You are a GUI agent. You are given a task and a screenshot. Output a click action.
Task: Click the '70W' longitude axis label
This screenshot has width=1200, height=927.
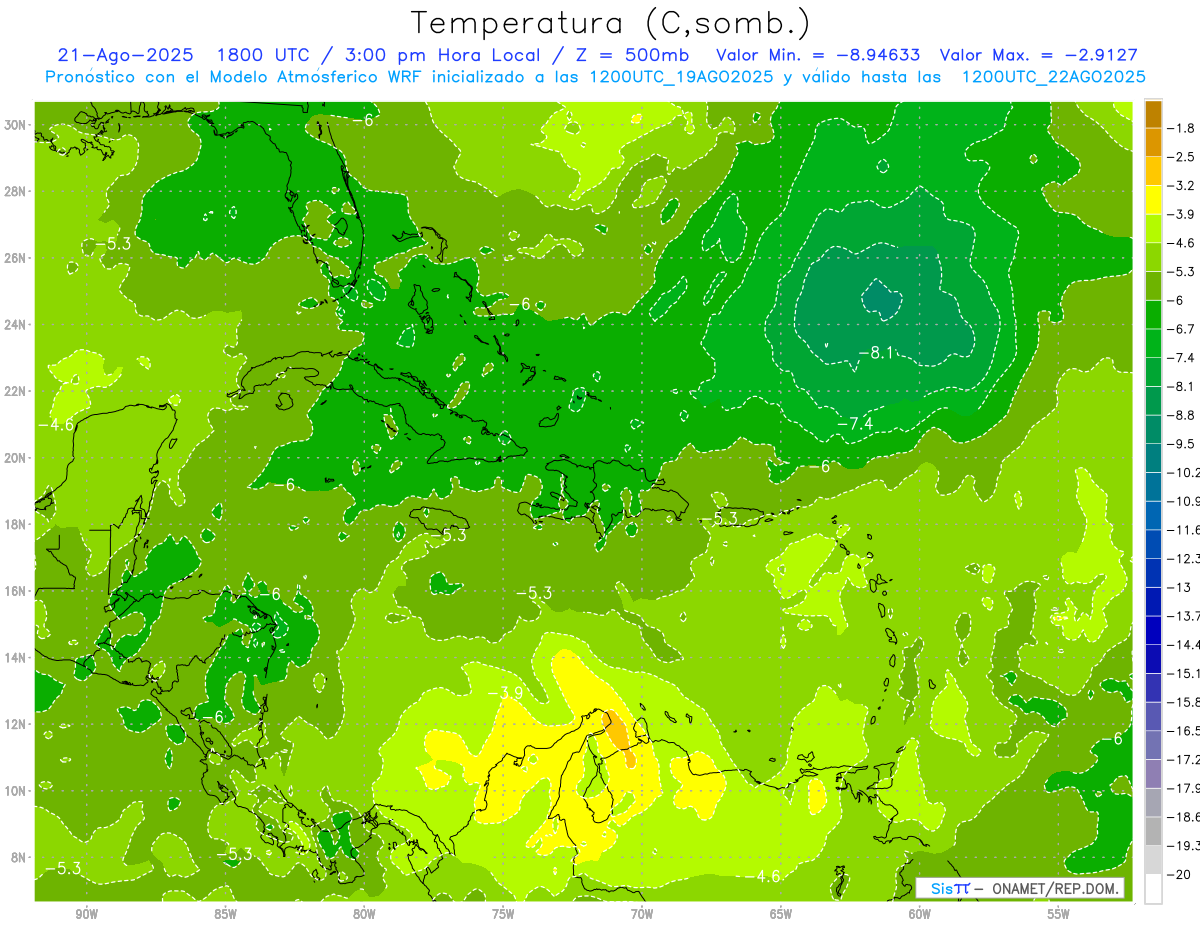(642, 914)
